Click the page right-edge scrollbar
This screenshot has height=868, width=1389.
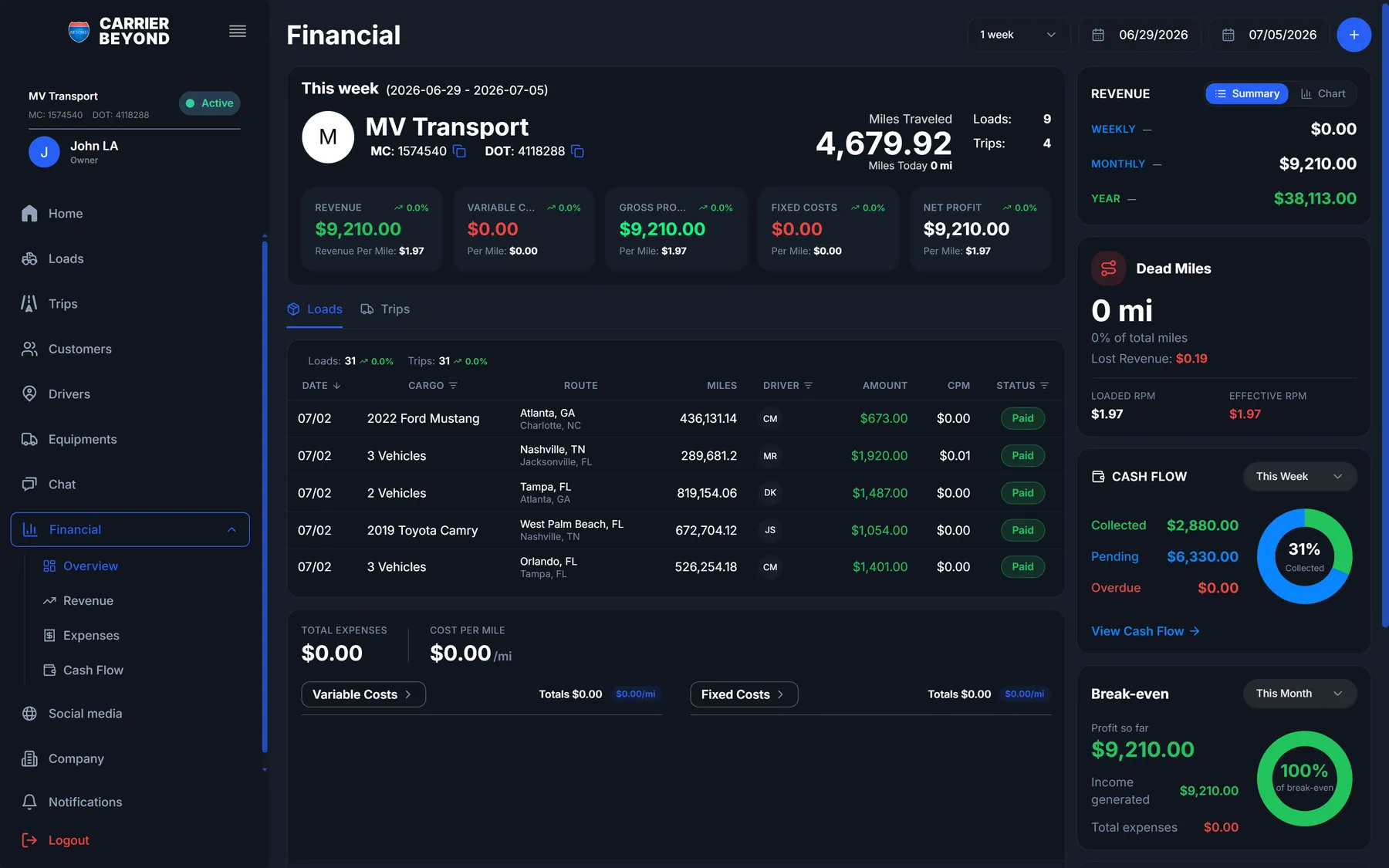click(x=1385, y=316)
